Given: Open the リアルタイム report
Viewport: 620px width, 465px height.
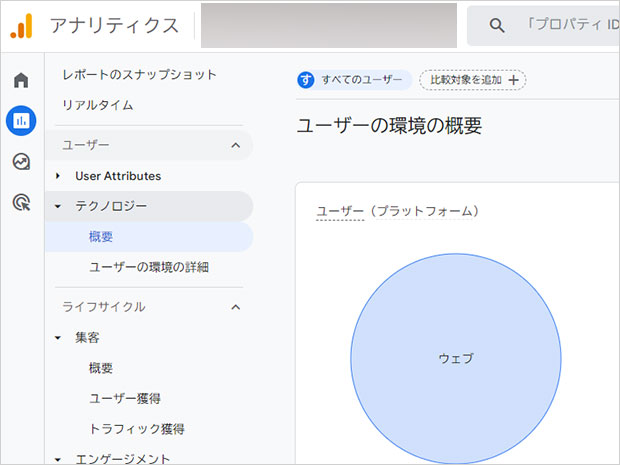Looking at the screenshot, I should click(98, 105).
